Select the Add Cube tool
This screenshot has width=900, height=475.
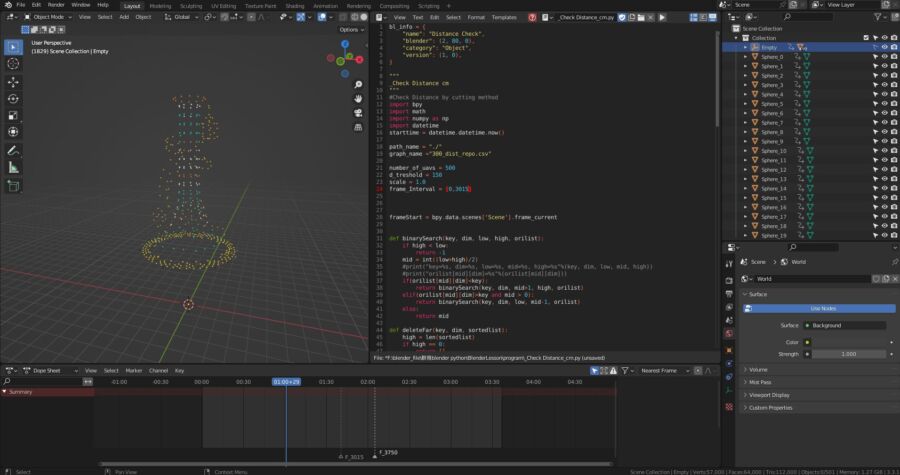tap(13, 186)
